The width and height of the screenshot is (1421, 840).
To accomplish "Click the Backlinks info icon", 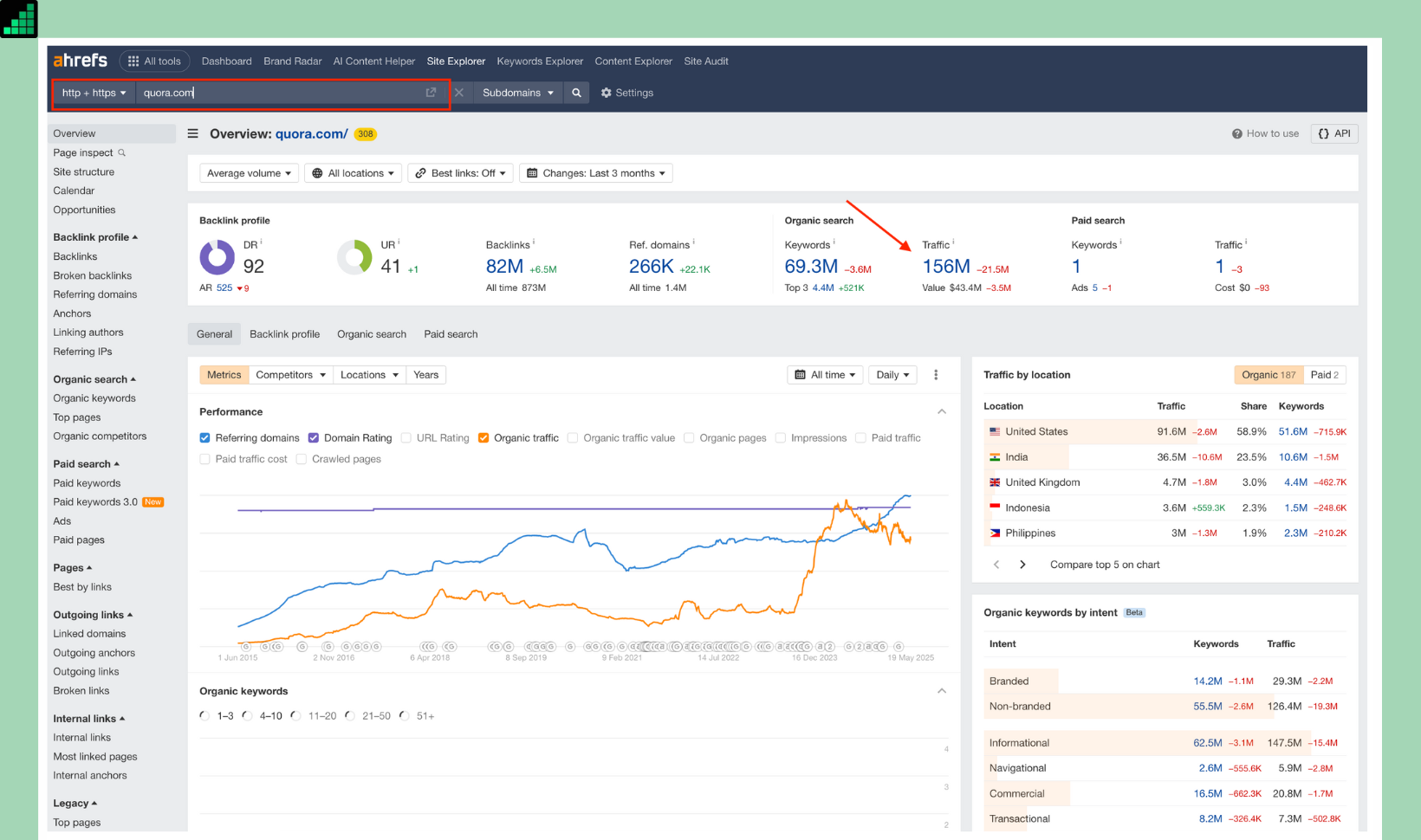I will click(534, 242).
